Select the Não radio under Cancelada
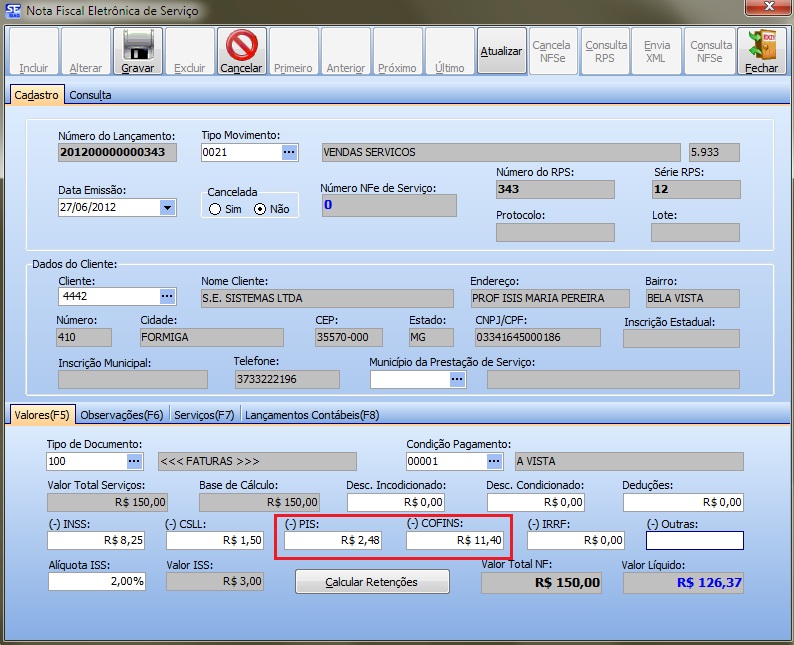The image size is (794, 645). click(x=260, y=209)
